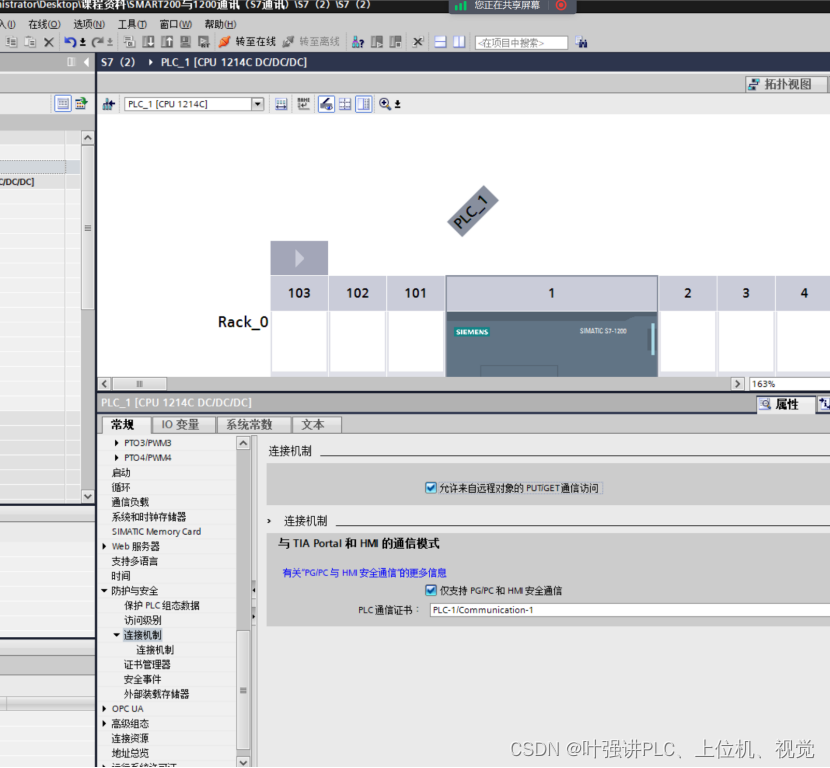Expand the 高级组态 tree node

tap(104, 724)
